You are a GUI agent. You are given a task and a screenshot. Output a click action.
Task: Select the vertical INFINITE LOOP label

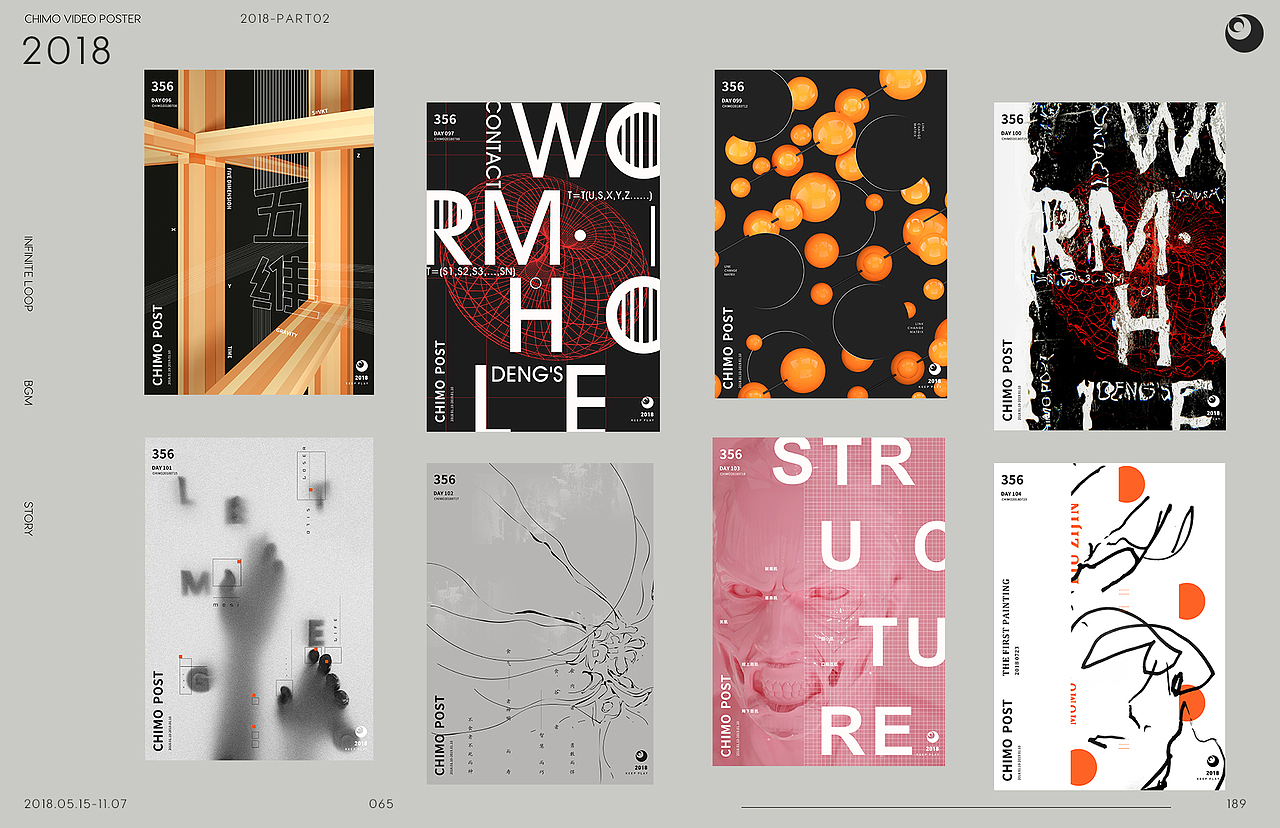tap(28, 274)
